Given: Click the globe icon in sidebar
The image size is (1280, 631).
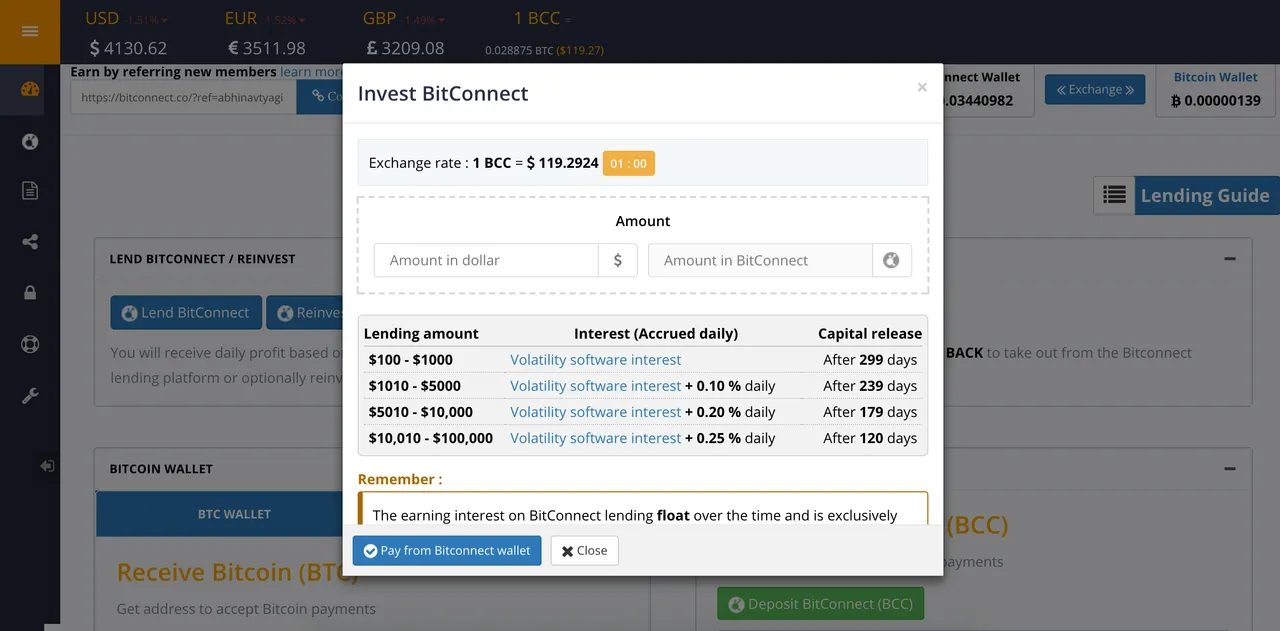Looking at the screenshot, I should point(30,141).
